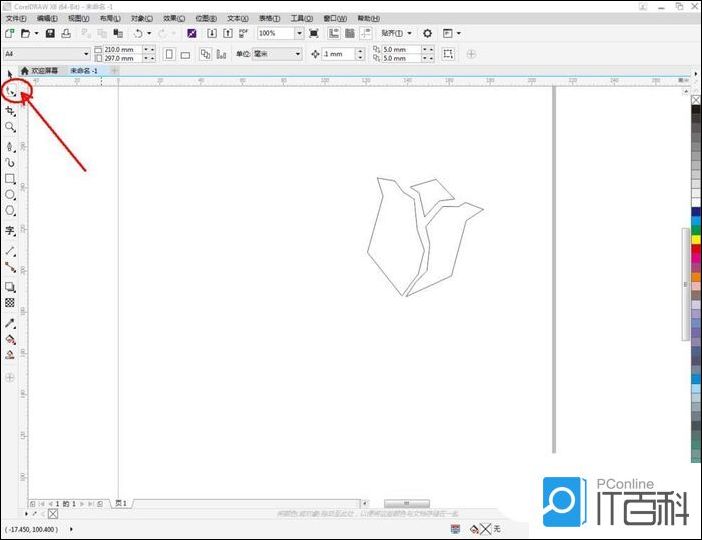702x540 pixels.
Task: Choose the Polygon tool
Action: 10,210
